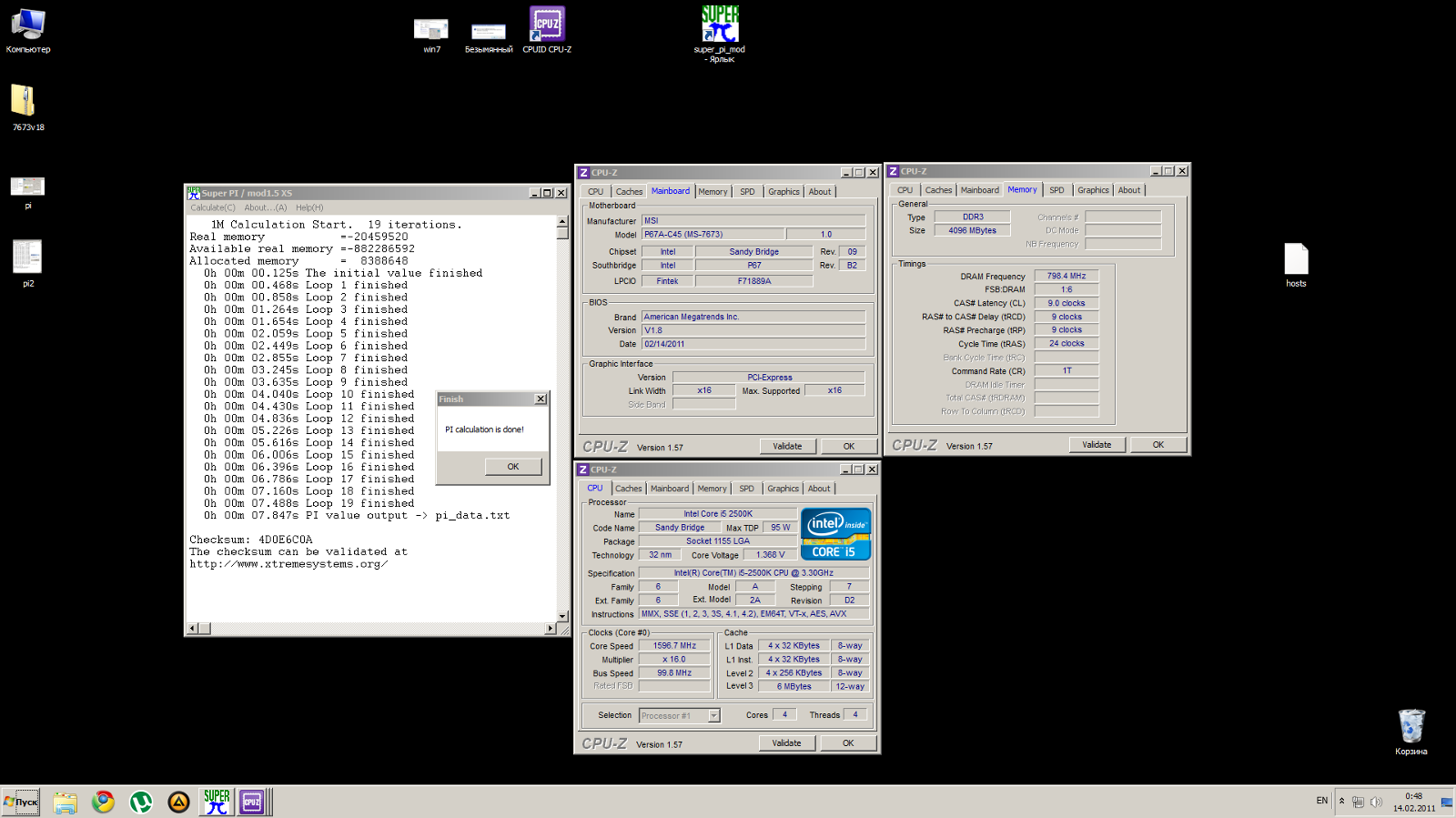Open About...(A) menu in Super PI

tap(265, 207)
